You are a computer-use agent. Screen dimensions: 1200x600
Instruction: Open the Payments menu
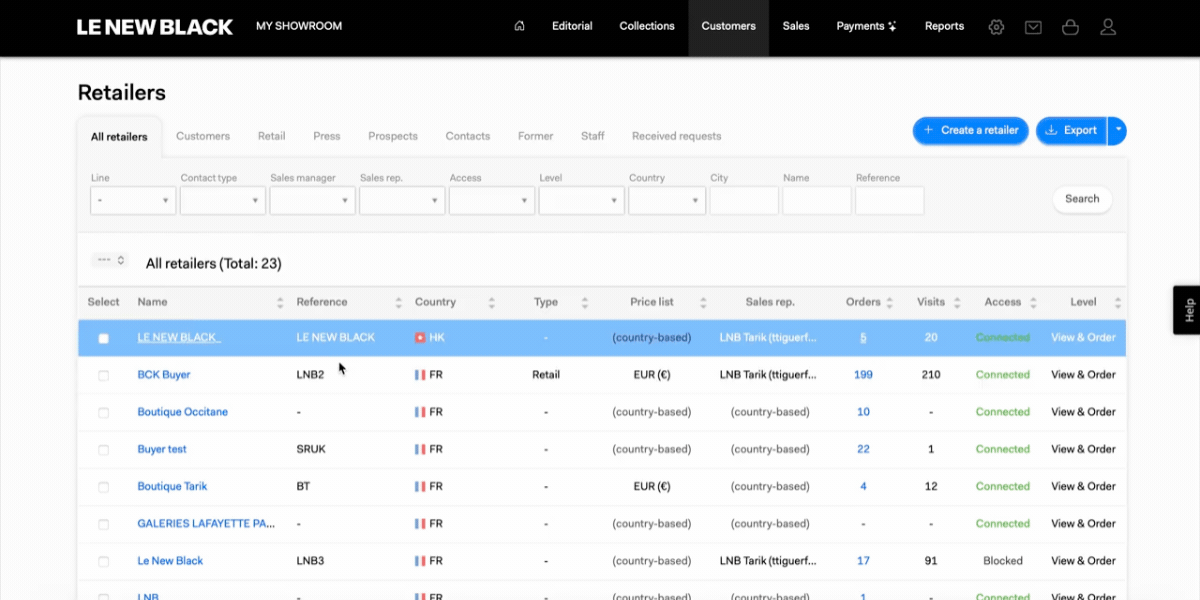coord(866,27)
